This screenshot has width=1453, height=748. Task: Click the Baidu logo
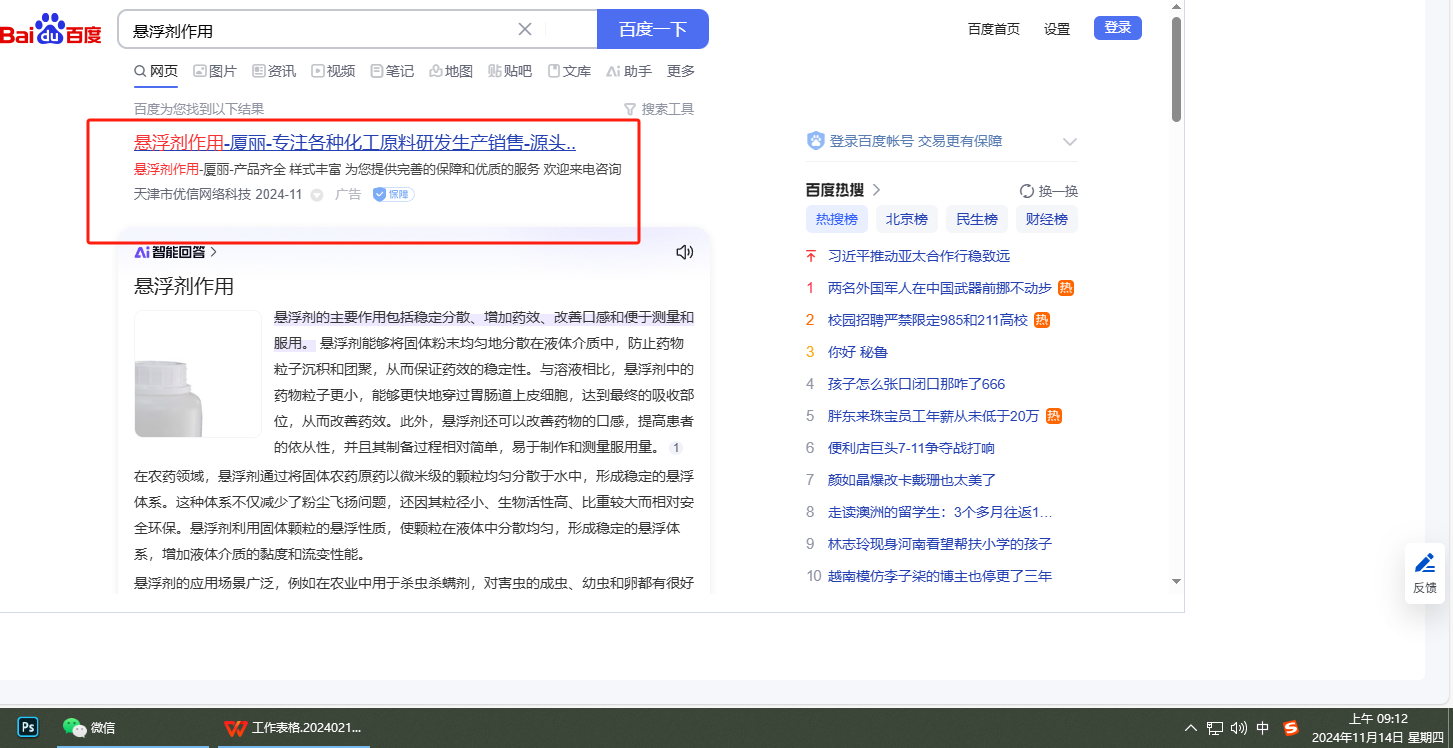(x=50, y=30)
